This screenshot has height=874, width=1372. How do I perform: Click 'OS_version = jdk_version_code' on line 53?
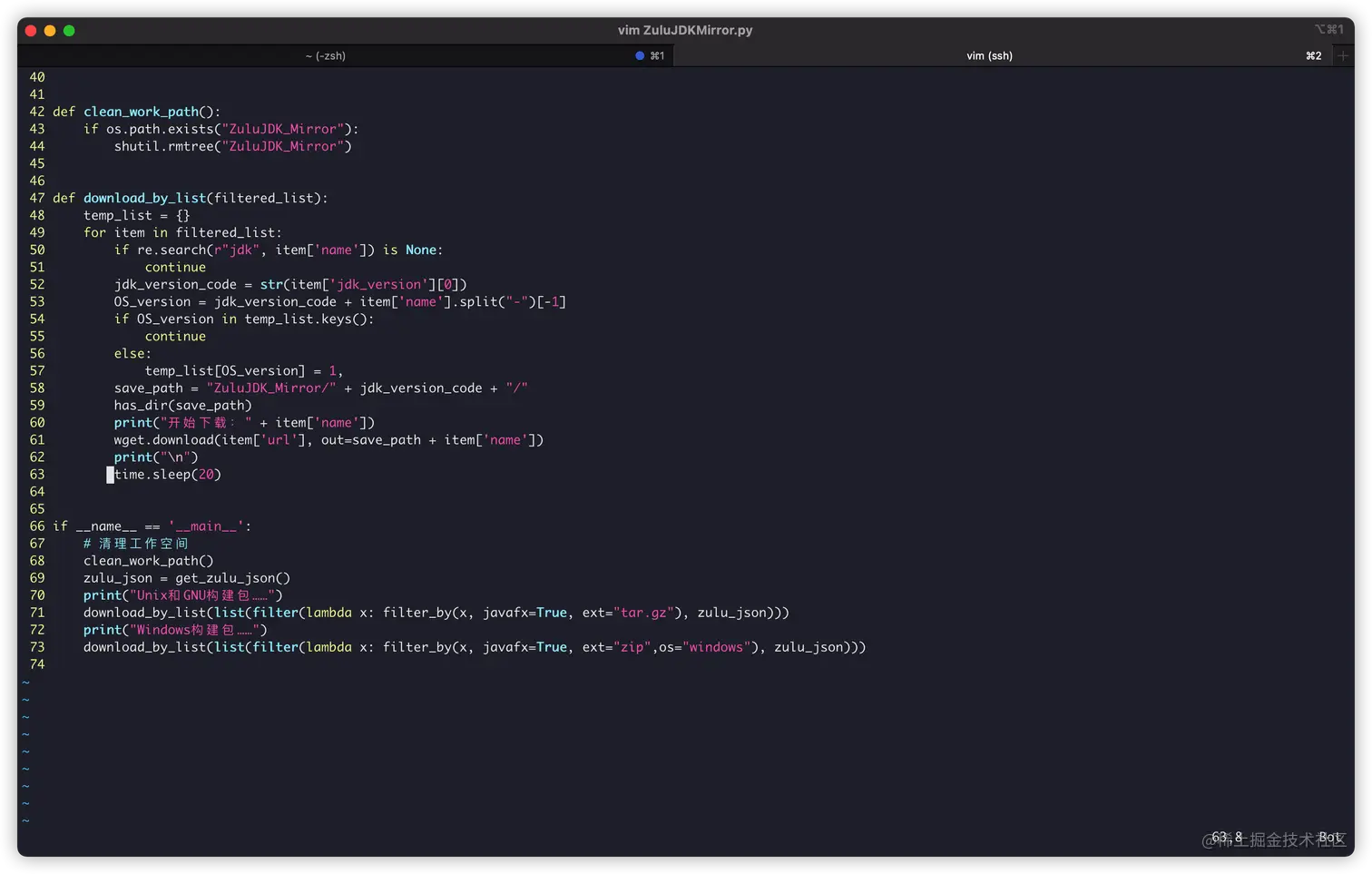[340, 301]
